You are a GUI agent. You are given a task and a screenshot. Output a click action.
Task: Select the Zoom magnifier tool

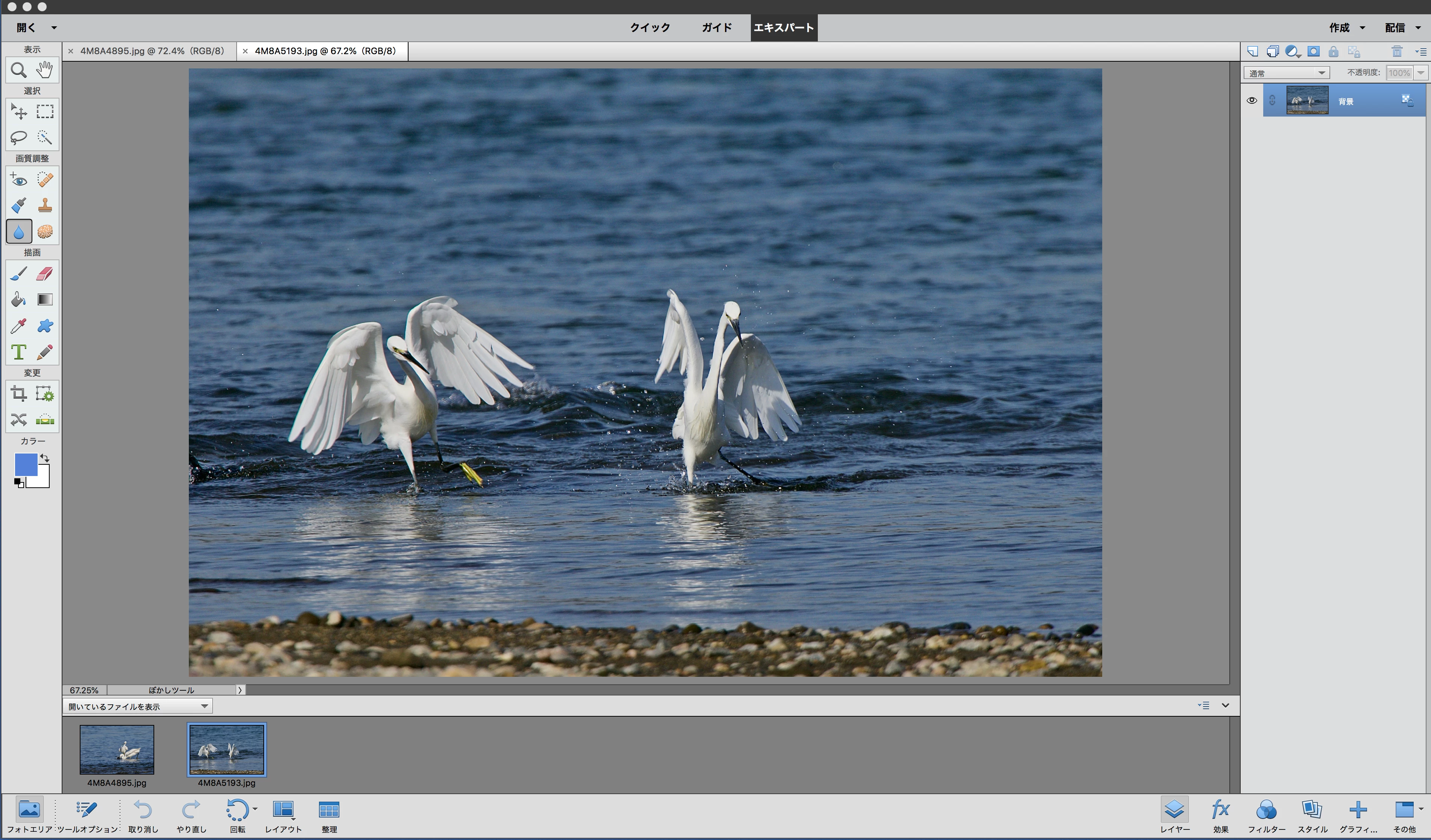click(x=18, y=70)
